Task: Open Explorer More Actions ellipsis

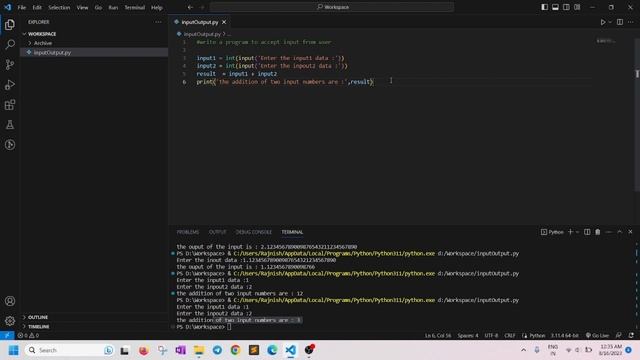Action: [x=158, y=22]
